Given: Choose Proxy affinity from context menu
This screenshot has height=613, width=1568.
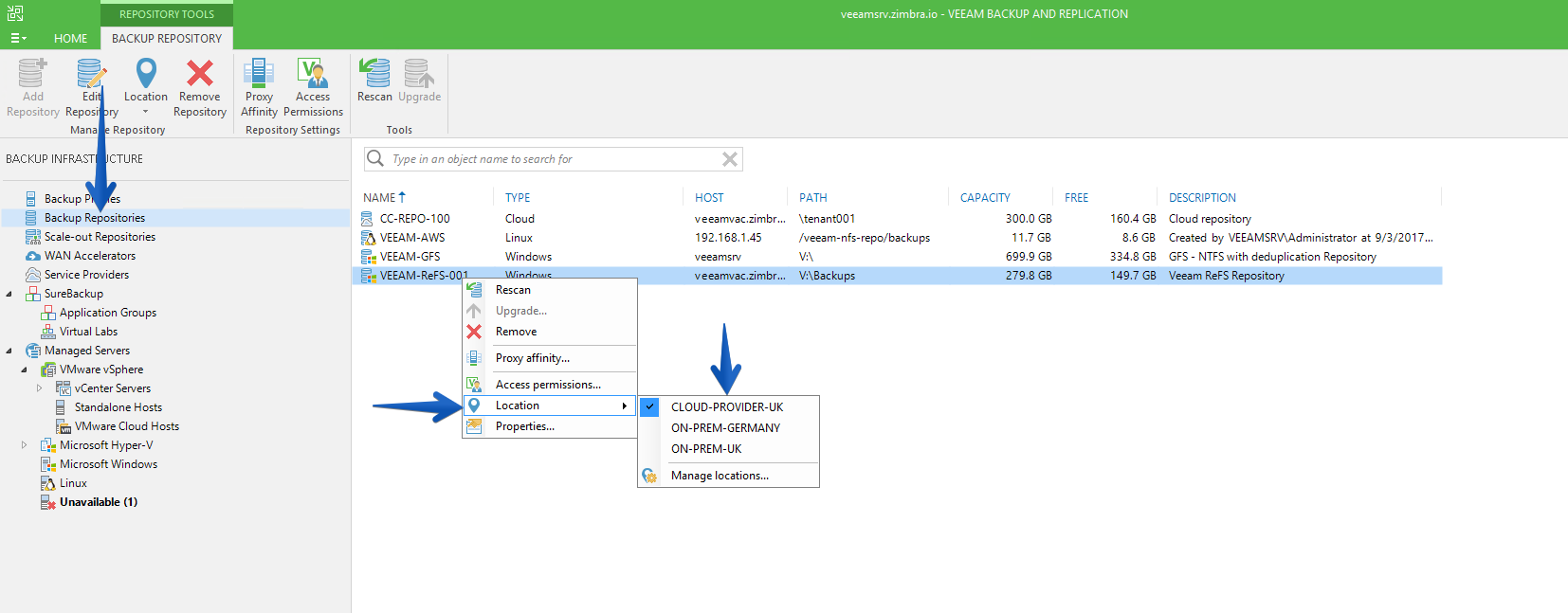Looking at the screenshot, I should (533, 358).
